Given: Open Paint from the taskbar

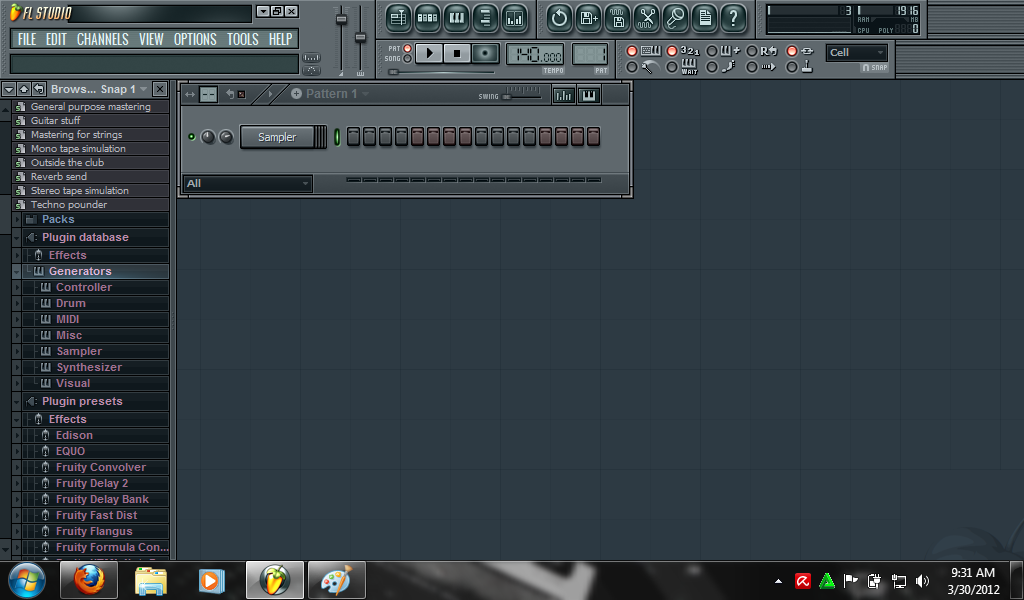Looking at the screenshot, I should (x=336, y=580).
